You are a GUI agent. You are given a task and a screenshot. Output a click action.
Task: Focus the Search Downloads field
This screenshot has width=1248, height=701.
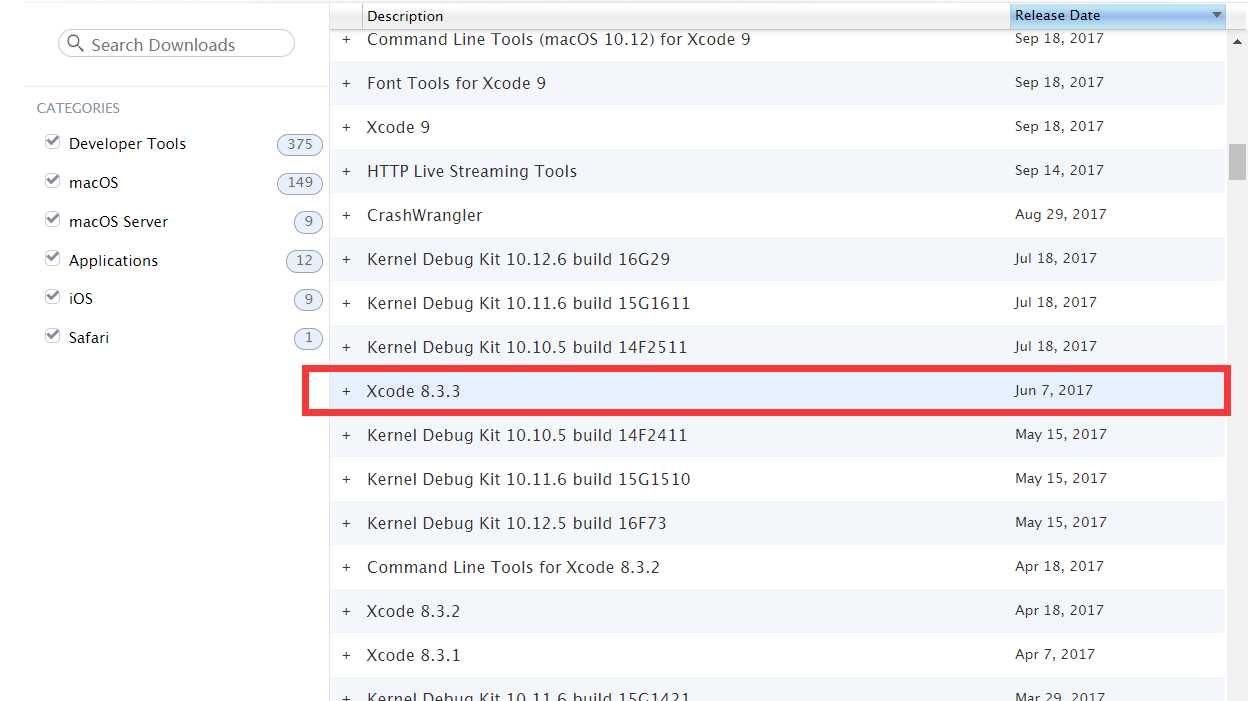pyautogui.click(x=176, y=44)
